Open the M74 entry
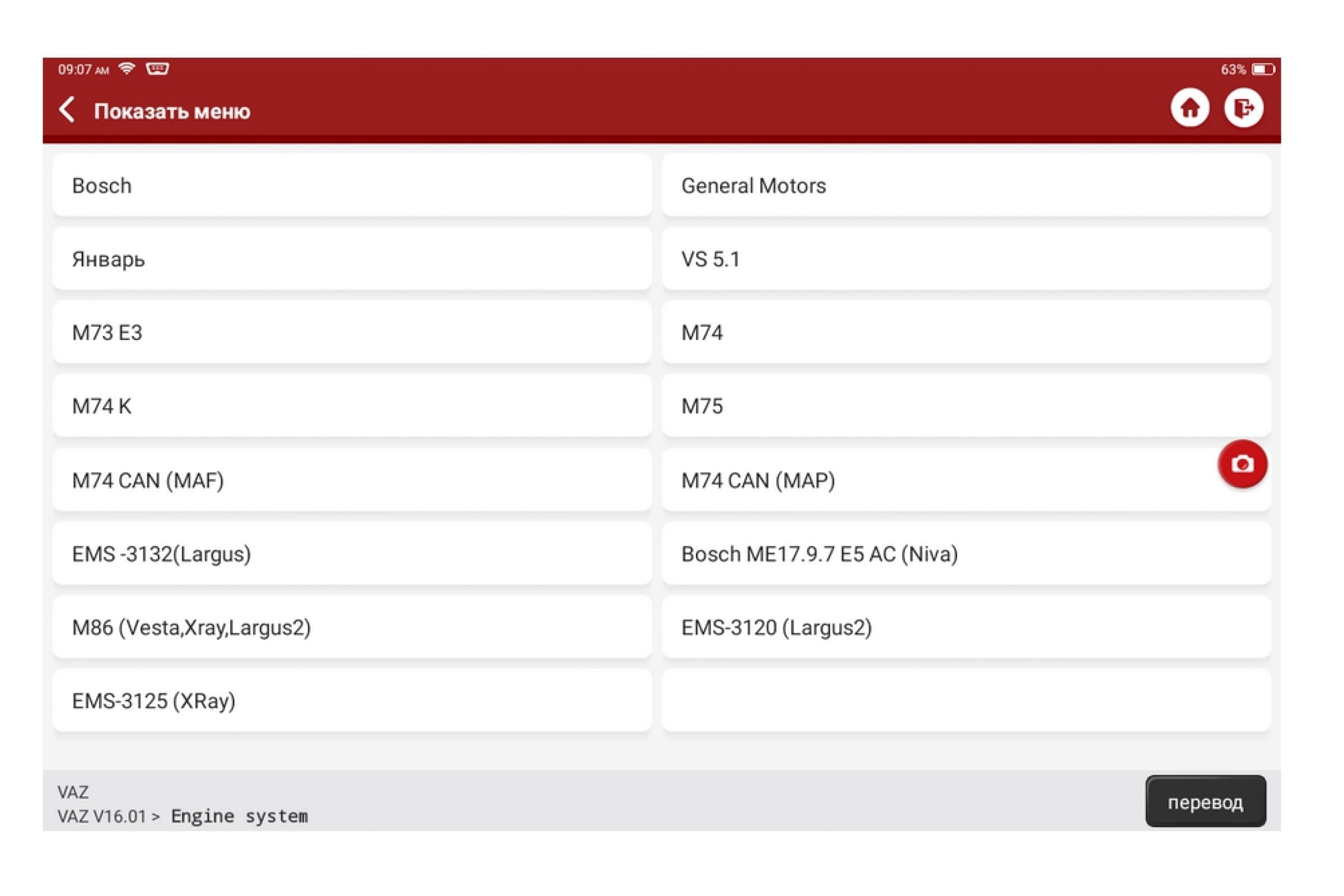This screenshot has height=896, width=1344. 967,333
